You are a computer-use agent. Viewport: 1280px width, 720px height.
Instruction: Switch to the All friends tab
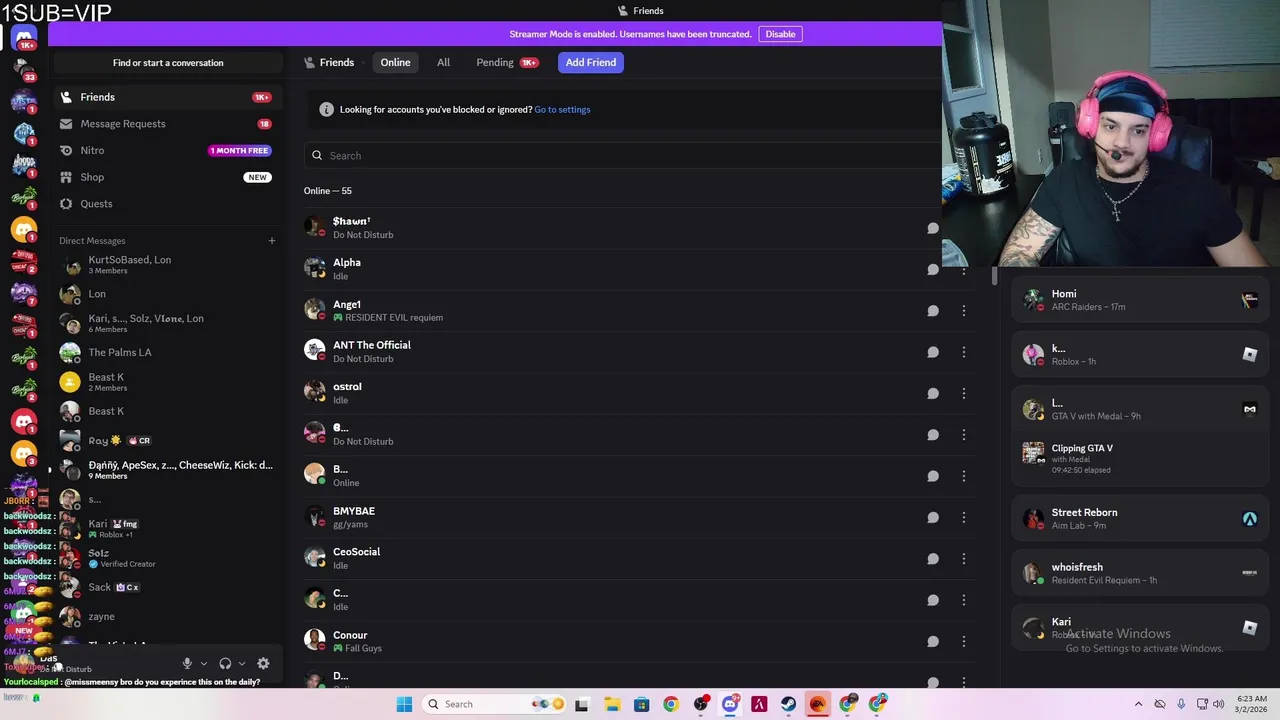coord(443,62)
